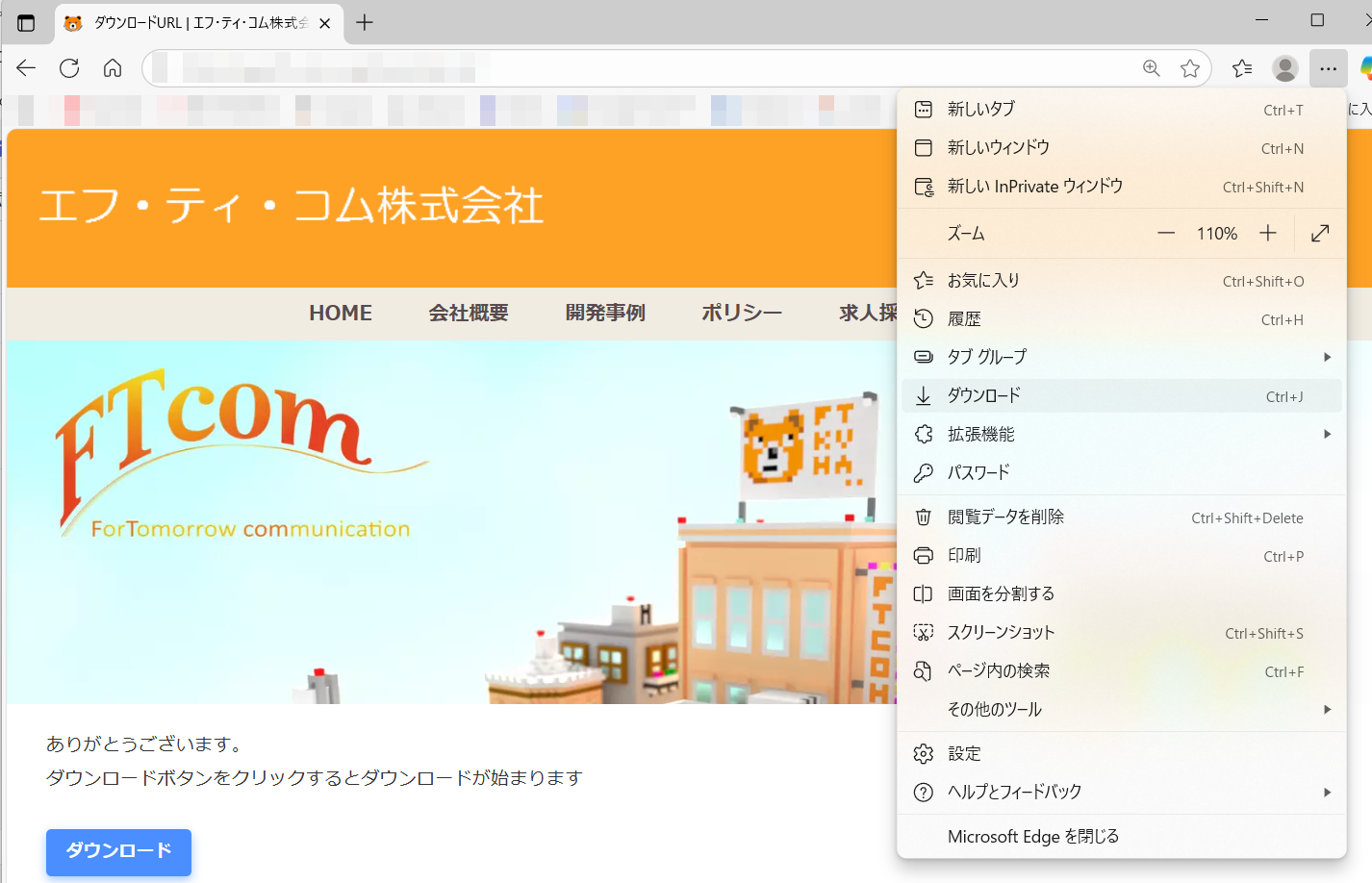Add page to favorites star icon
Image resolution: width=1372 pixels, height=883 pixels.
coord(1190,68)
